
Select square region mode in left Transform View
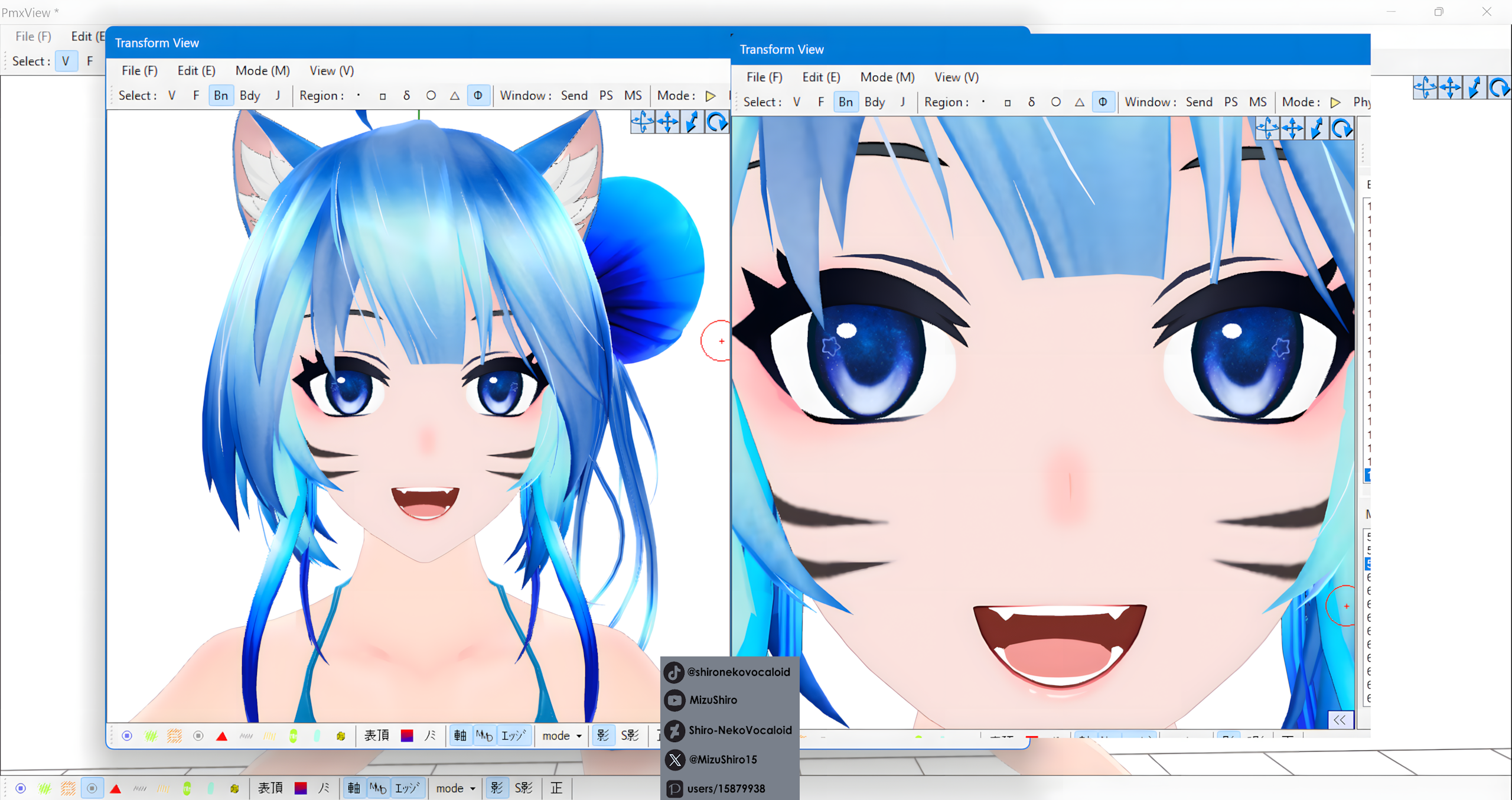[383, 96]
